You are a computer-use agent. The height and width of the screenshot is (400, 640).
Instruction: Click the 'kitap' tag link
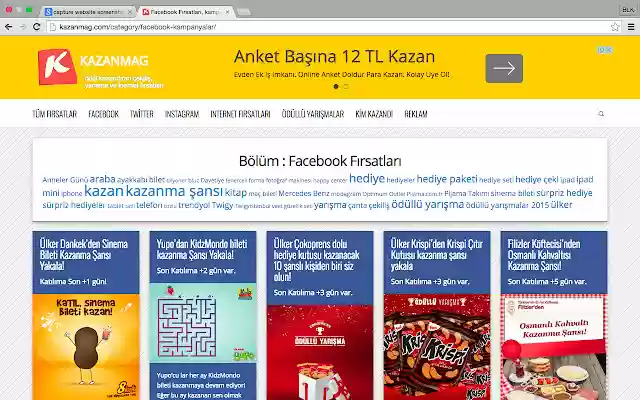click(236, 192)
